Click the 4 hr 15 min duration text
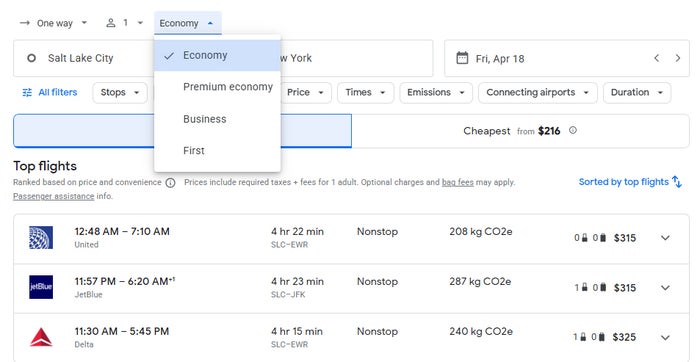The image size is (700, 362). pos(297,332)
